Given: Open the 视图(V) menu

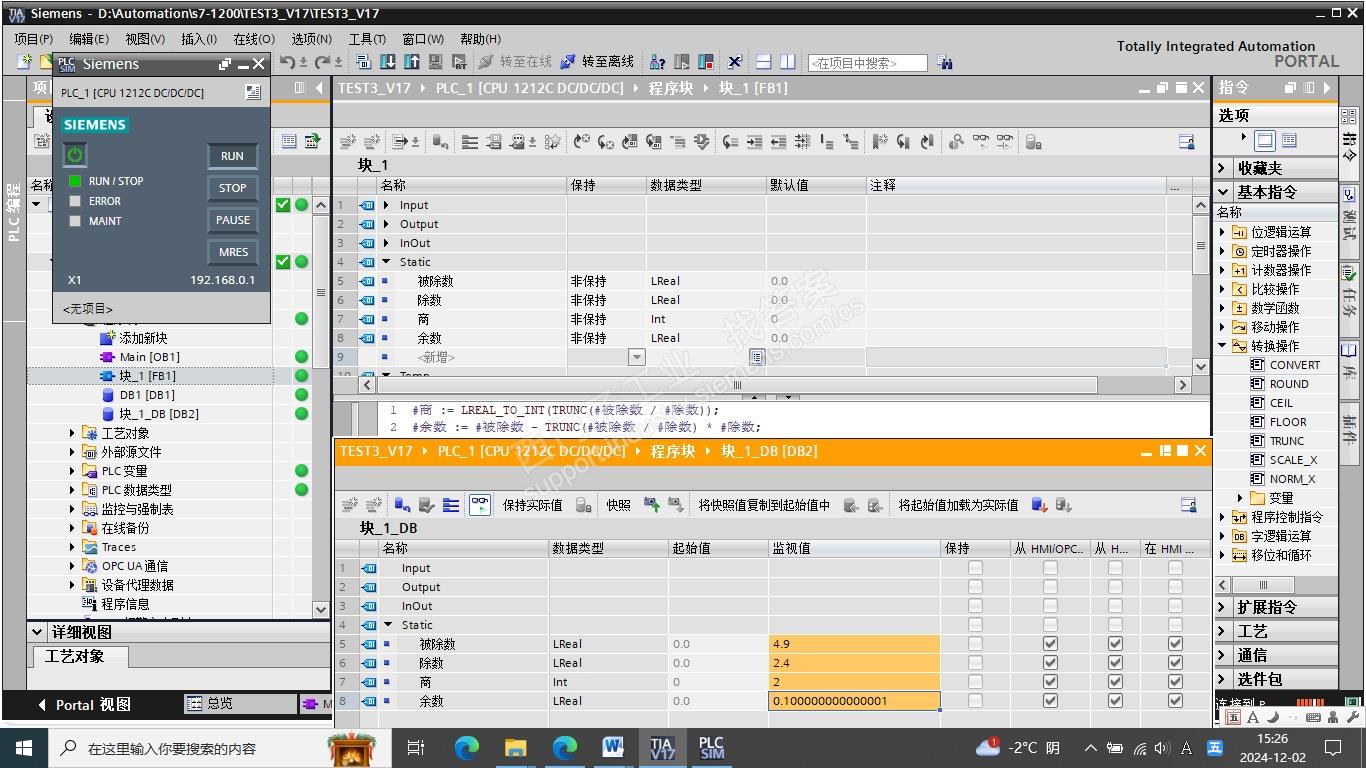Looking at the screenshot, I should (x=145, y=39).
